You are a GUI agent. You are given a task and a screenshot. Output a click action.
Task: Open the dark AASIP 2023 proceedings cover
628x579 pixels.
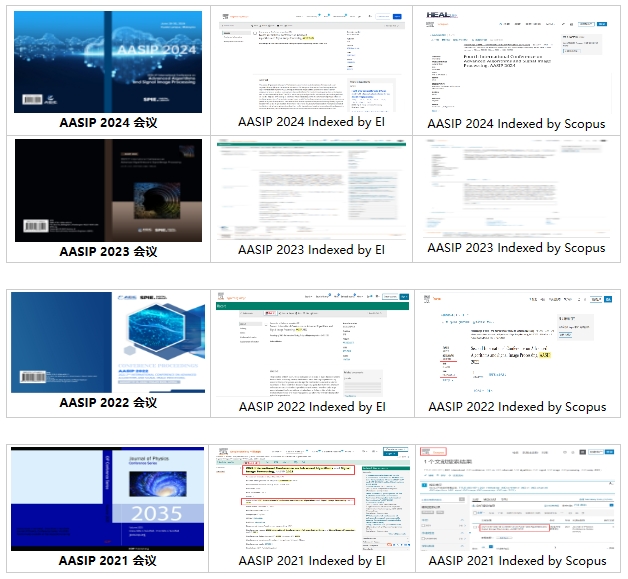coord(108,190)
